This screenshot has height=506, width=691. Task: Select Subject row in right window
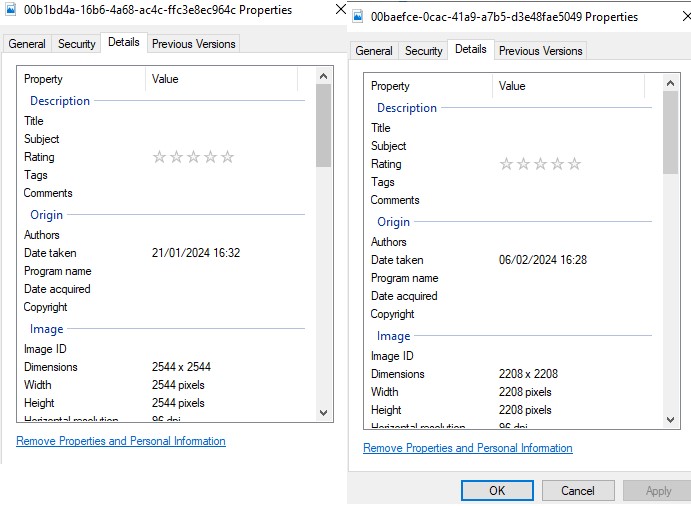[x=511, y=146]
